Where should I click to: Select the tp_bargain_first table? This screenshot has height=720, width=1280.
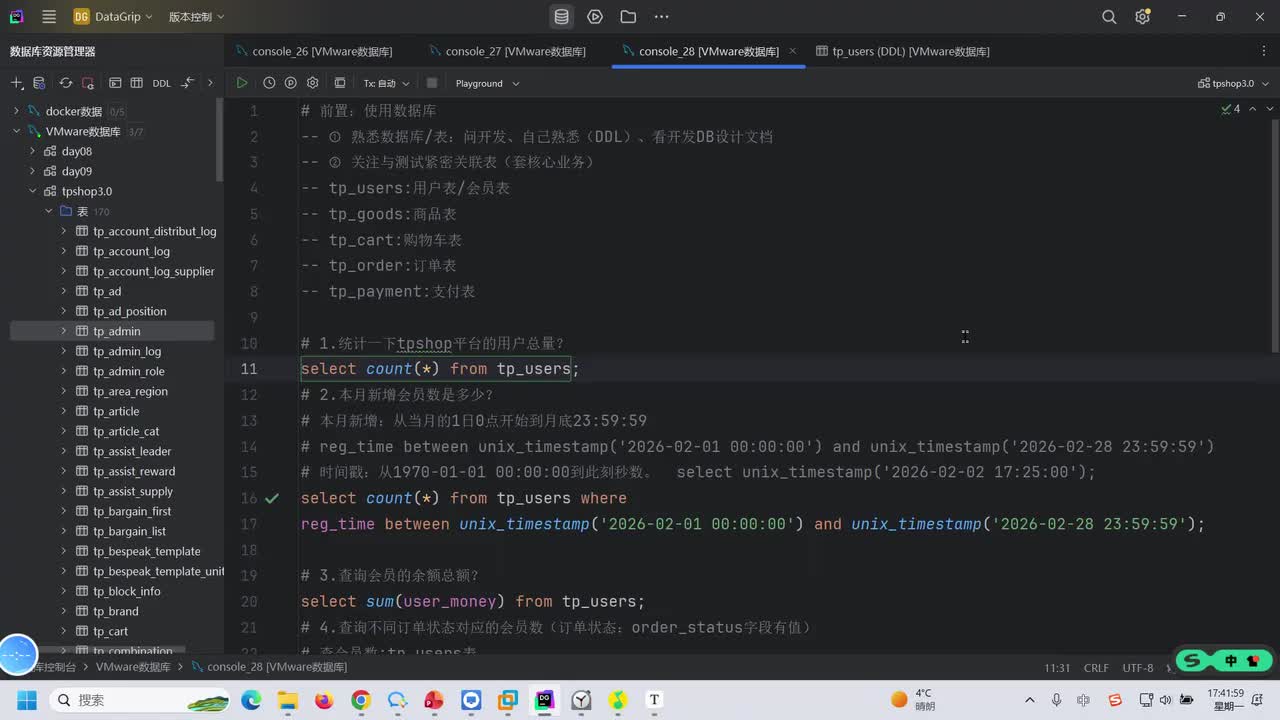pos(132,511)
